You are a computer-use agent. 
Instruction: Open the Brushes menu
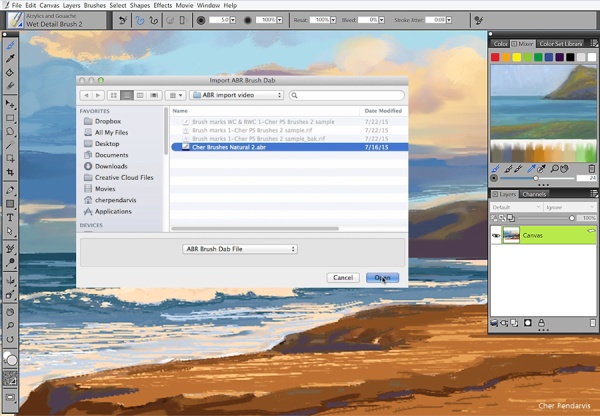tap(95, 5)
